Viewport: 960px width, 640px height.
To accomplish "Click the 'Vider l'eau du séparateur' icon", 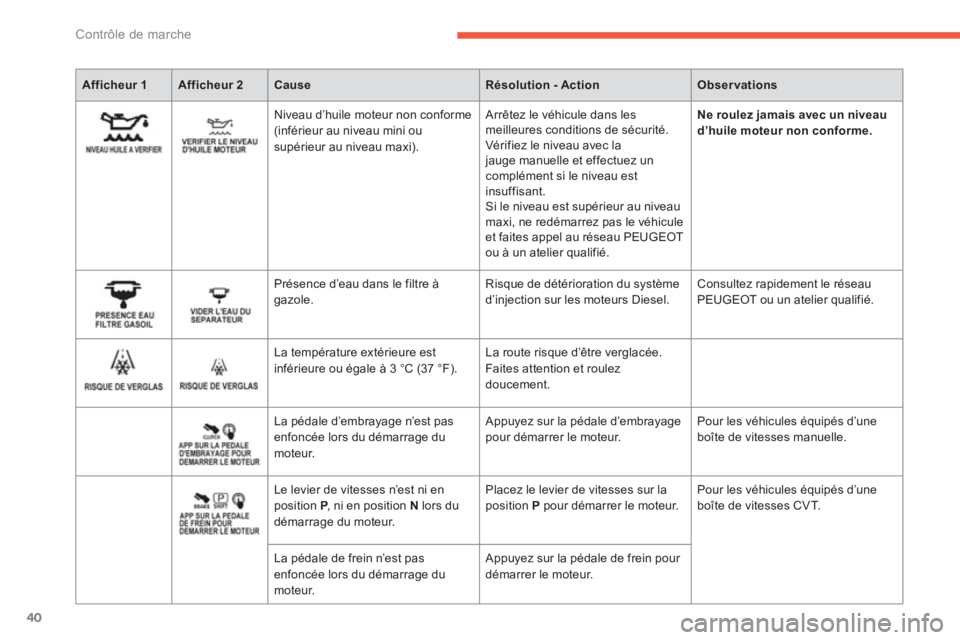I will point(220,305).
